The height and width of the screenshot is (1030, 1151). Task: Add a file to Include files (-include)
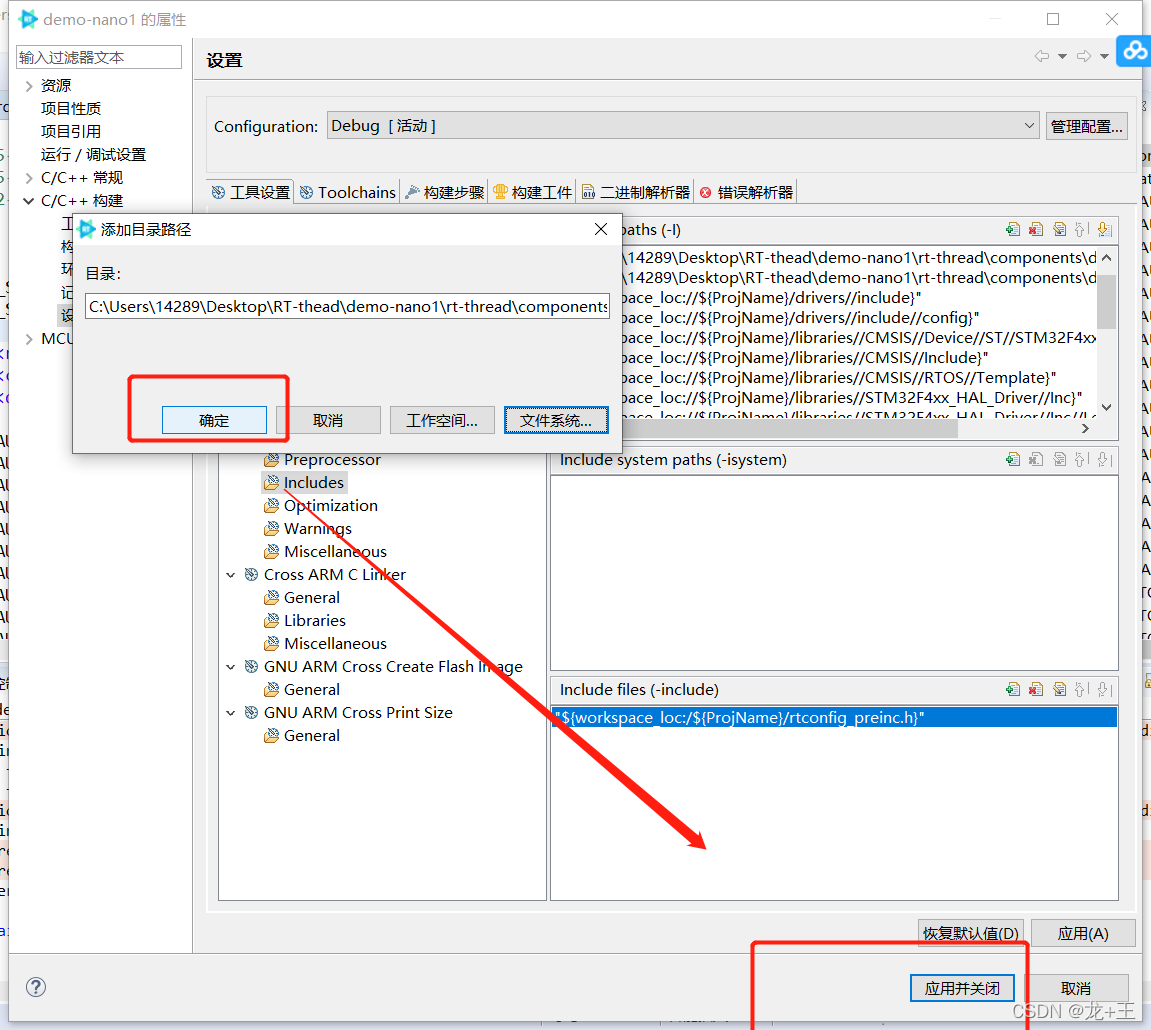[1013, 689]
